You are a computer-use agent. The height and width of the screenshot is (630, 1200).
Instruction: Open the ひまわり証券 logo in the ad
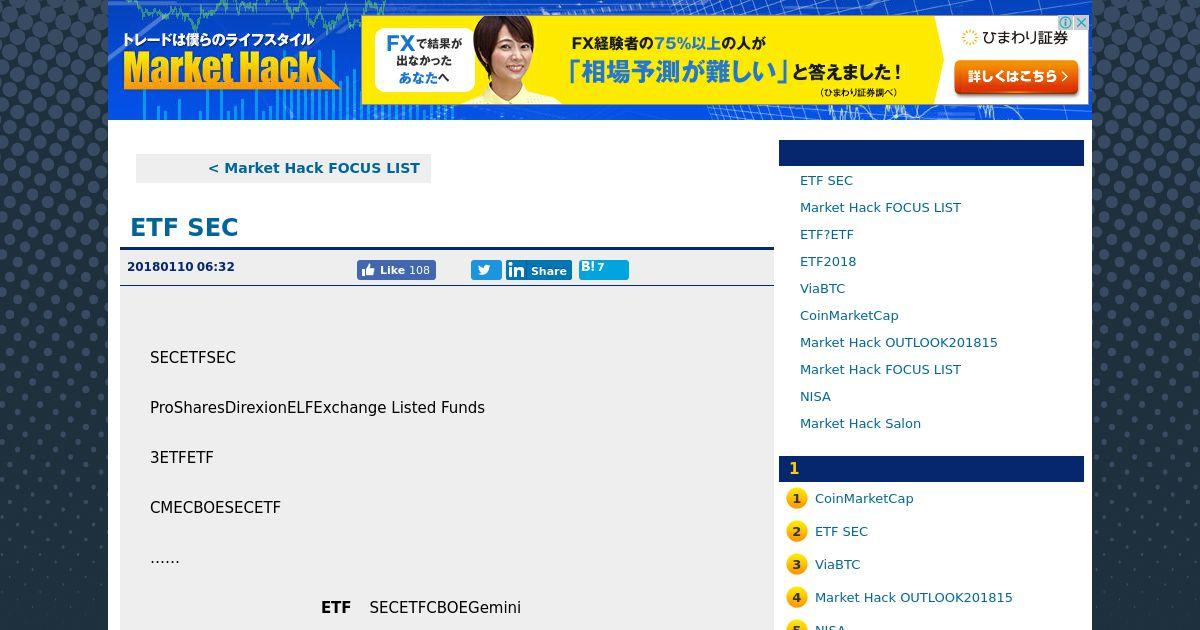(x=1015, y=38)
